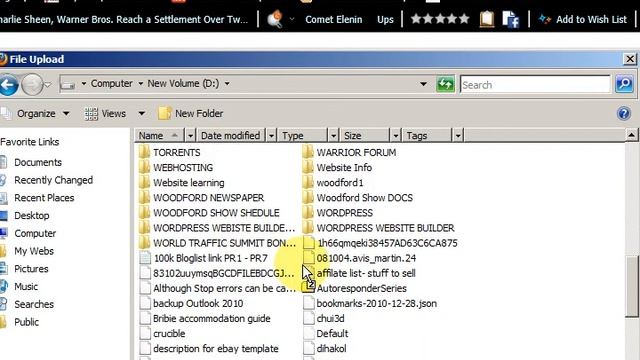
Task: Select 1h66qmqeki38457AD63C6CA875 file
Action: pyautogui.click(x=380, y=243)
